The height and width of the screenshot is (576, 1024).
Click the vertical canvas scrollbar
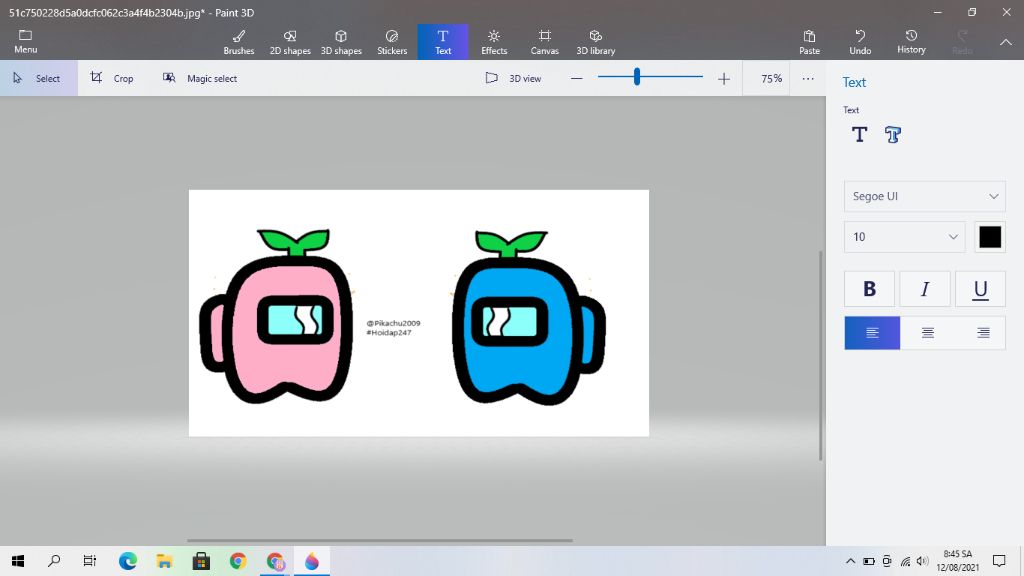821,356
